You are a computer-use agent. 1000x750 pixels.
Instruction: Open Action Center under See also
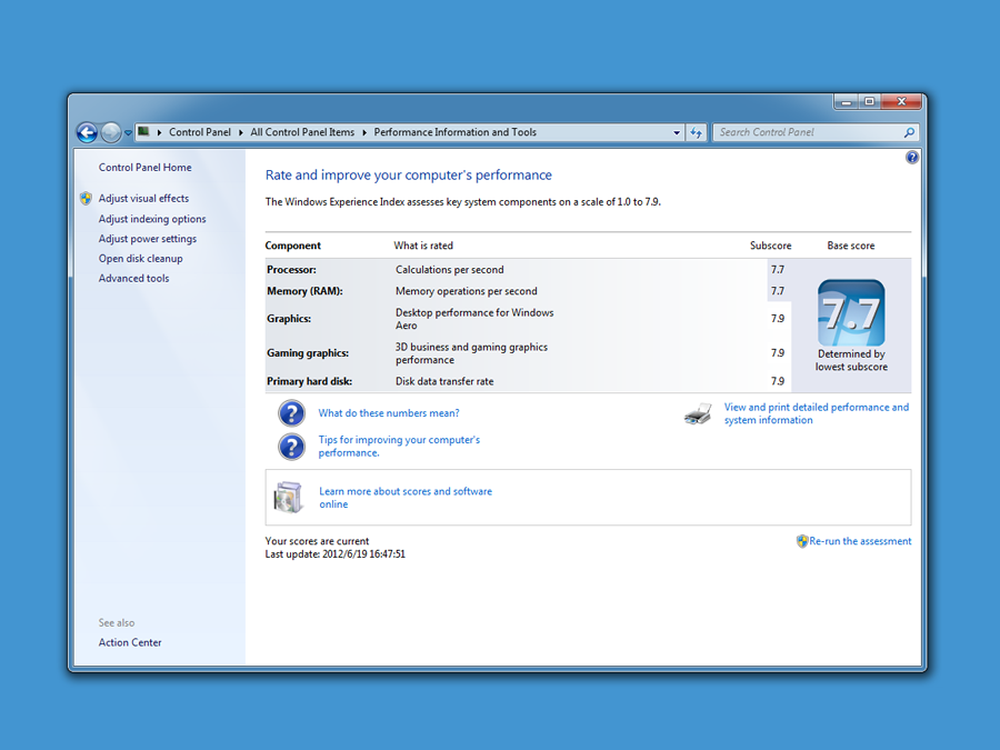point(129,642)
